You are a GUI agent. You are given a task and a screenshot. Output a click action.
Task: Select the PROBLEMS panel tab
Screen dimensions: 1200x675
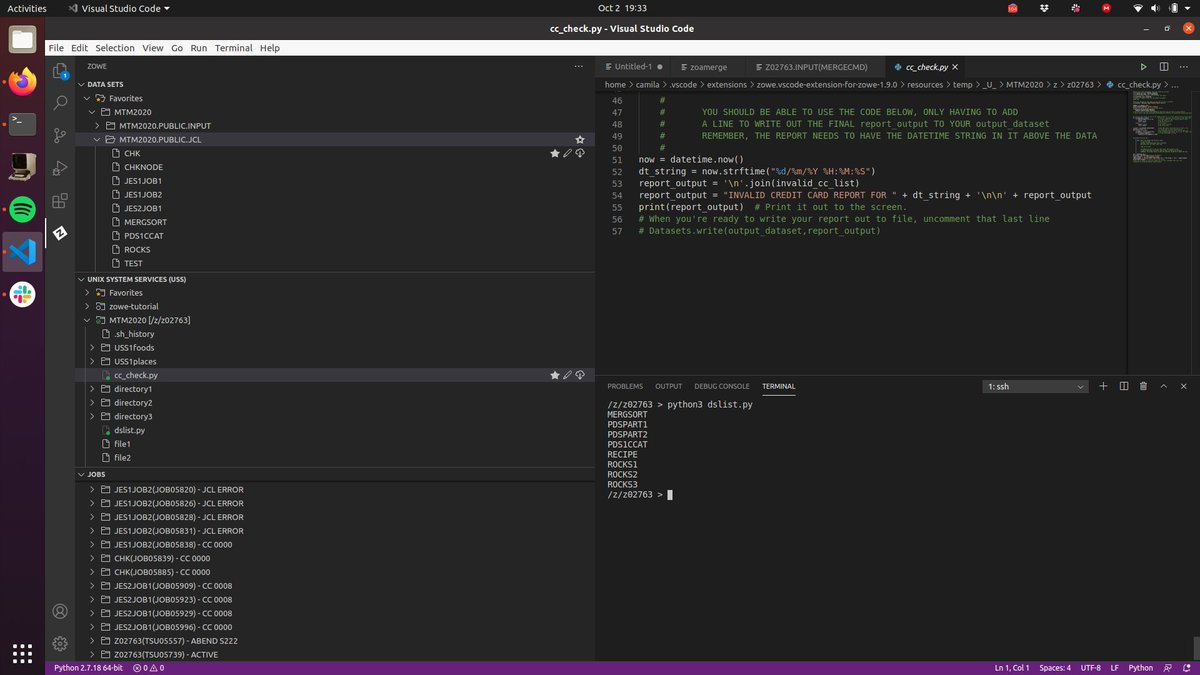click(x=624, y=386)
